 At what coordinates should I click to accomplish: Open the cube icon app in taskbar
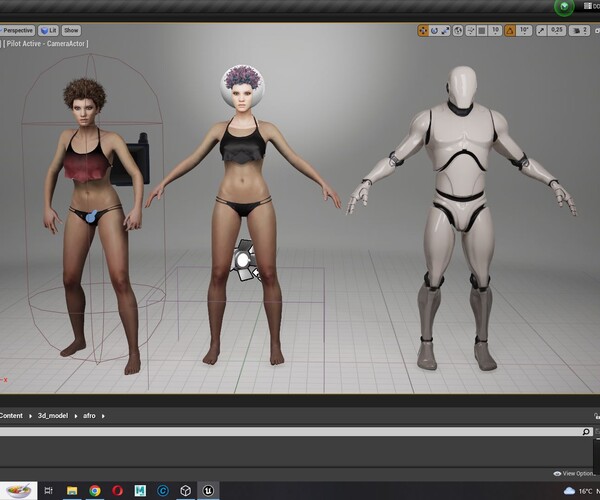pos(186,491)
